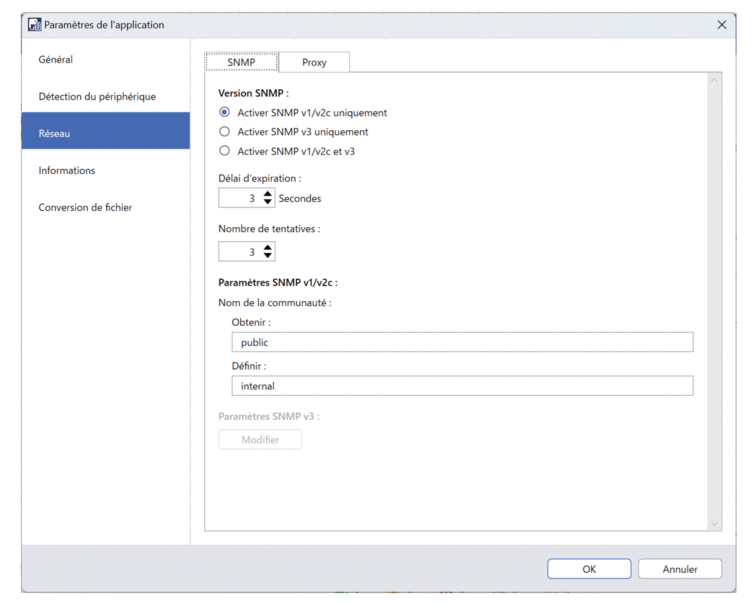Open the Informations category
The height and width of the screenshot is (605, 754).
tap(106, 171)
